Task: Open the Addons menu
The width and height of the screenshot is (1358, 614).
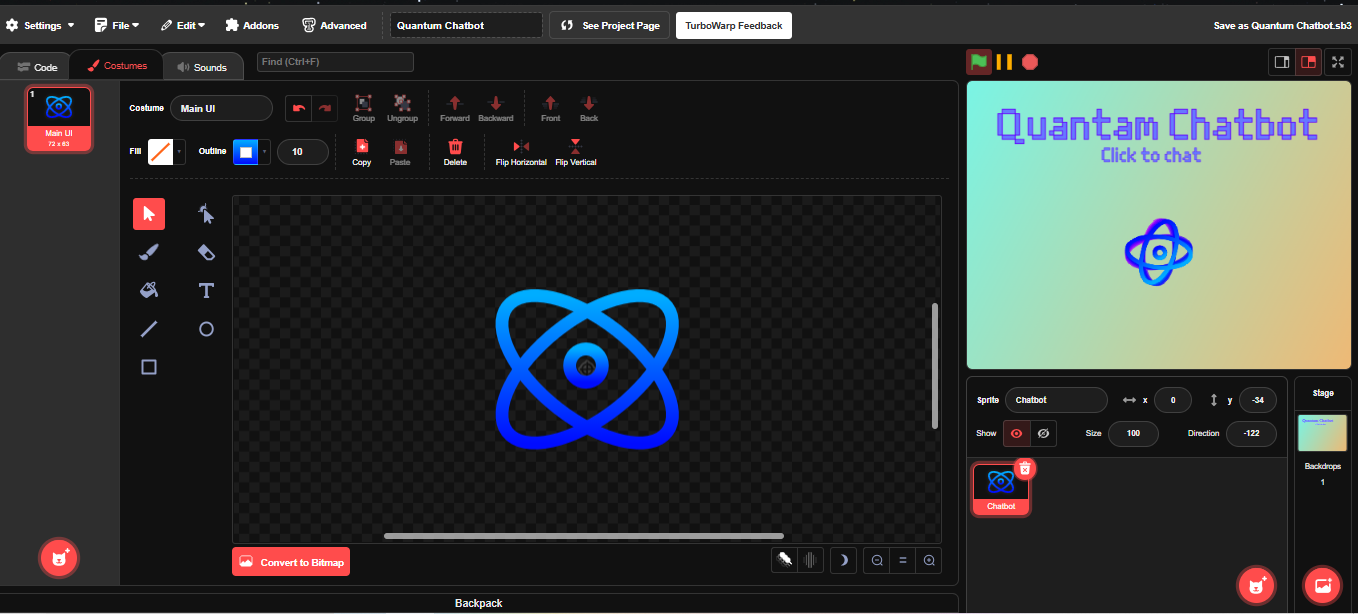Action: (252, 25)
